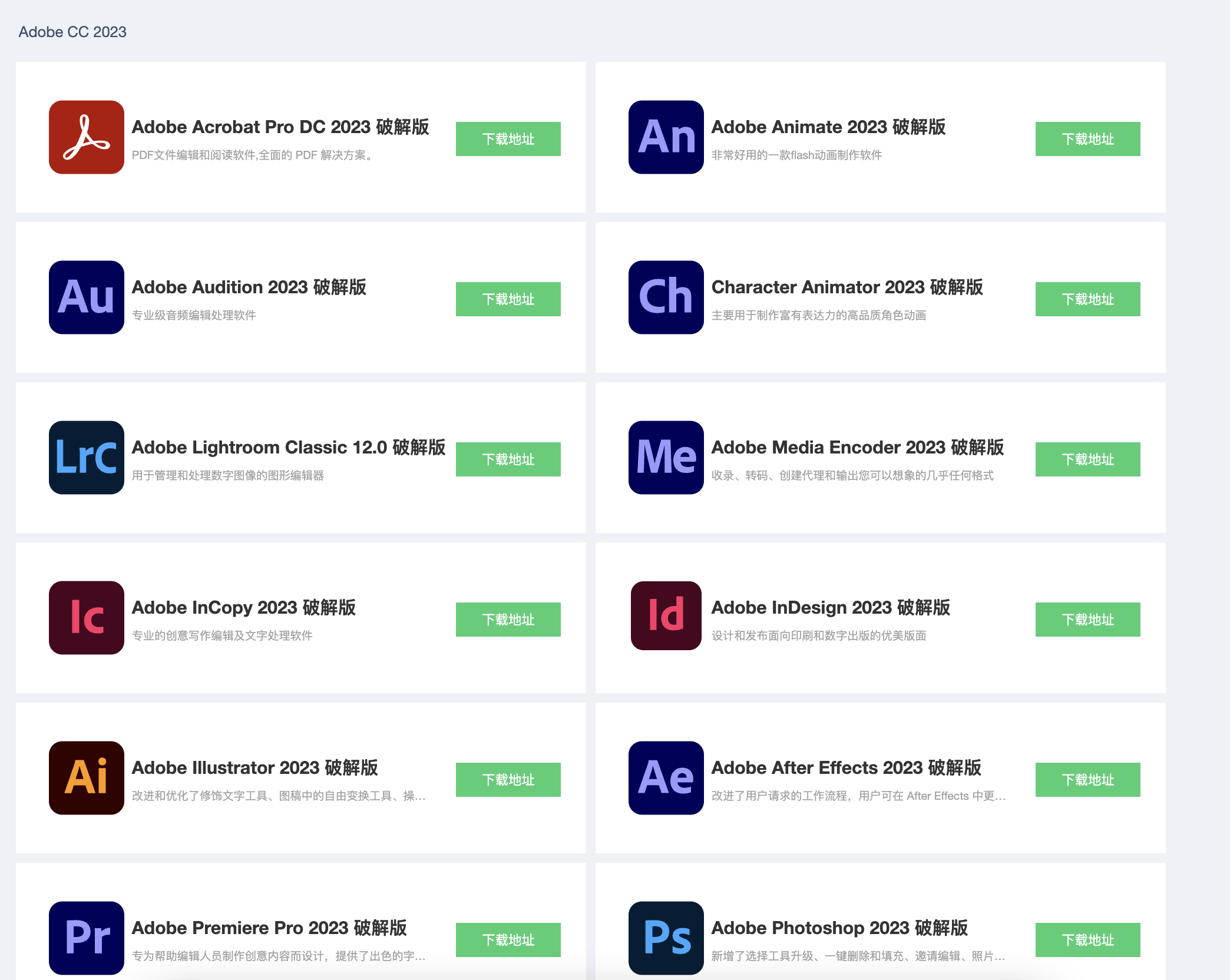Open the Adobe Photoshop 2023 title link
Viewport: 1230px width, 980px height.
839,928
